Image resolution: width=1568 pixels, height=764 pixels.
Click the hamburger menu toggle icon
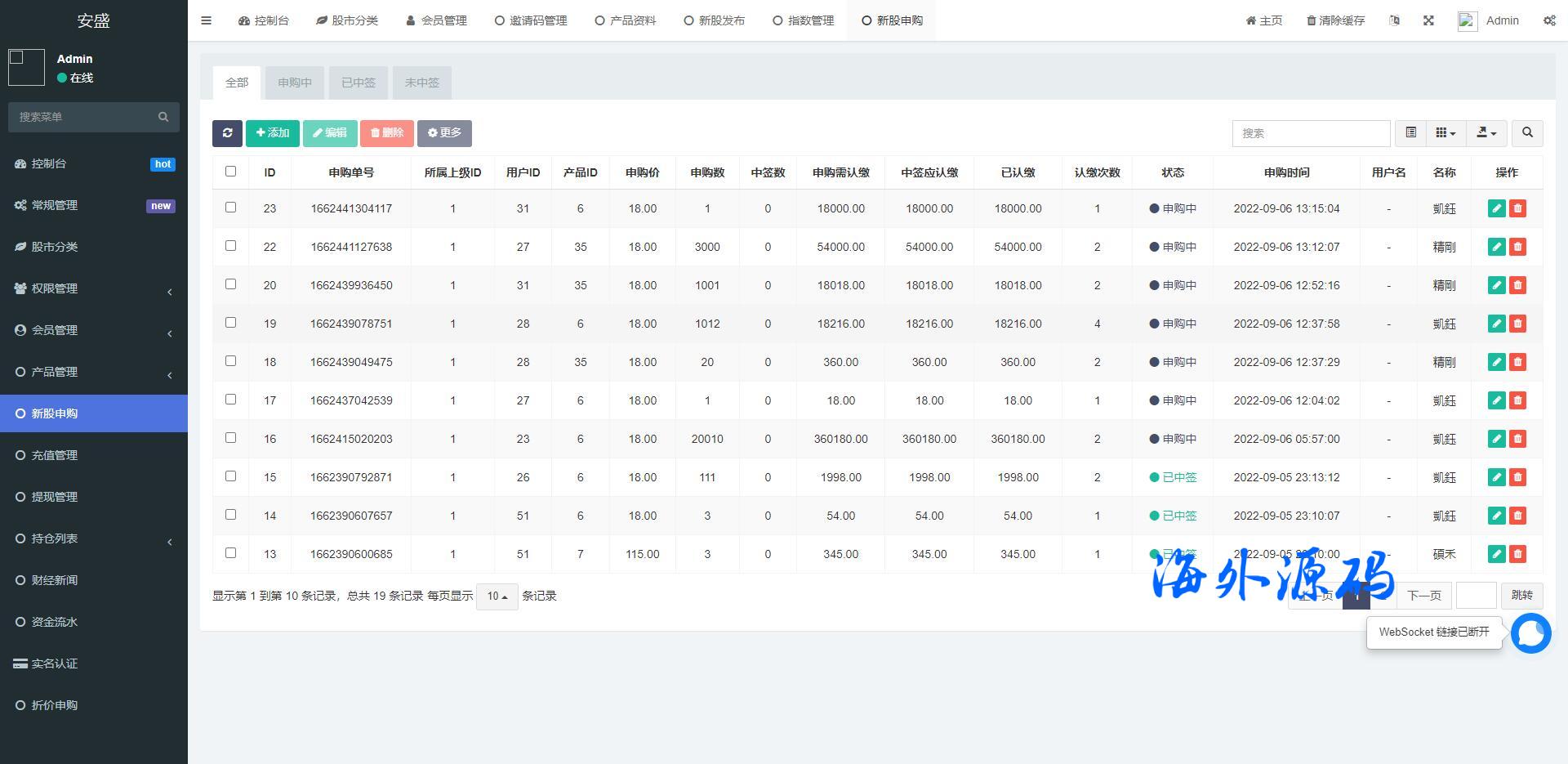[206, 20]
